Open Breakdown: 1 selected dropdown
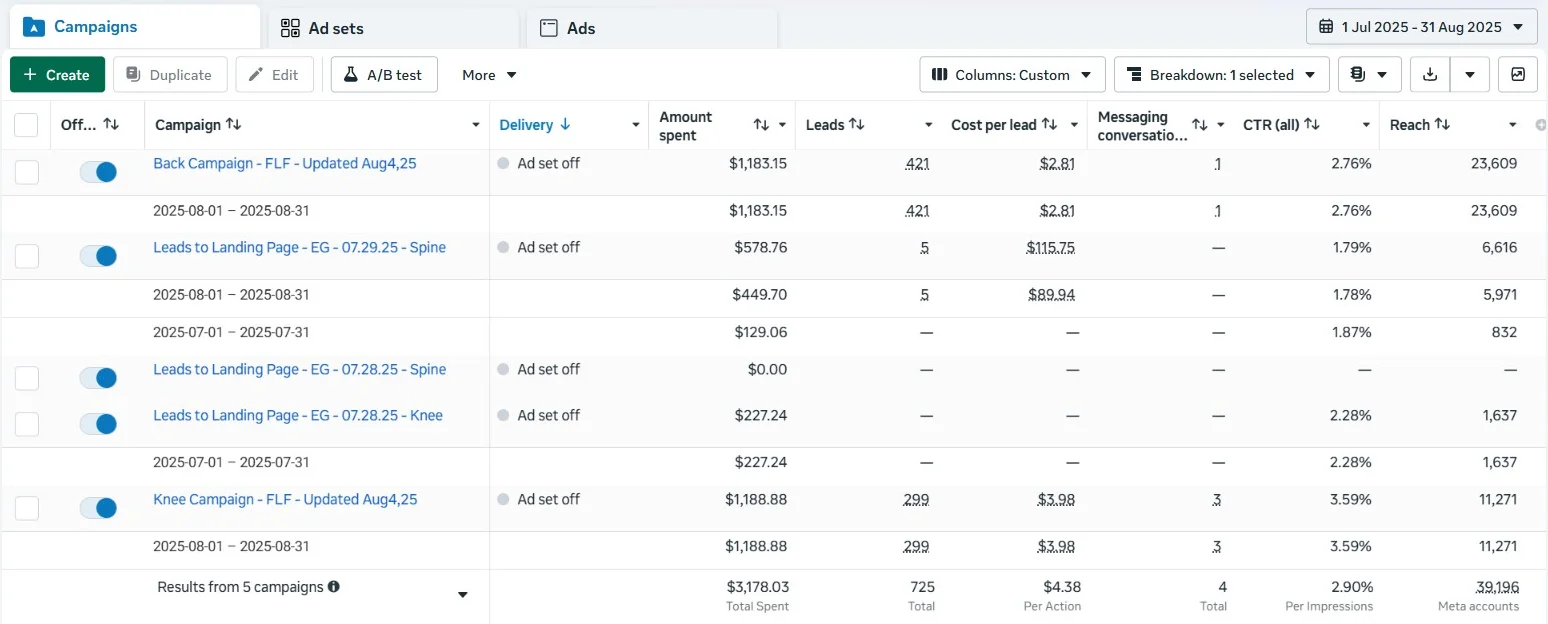This screenshot has height=624, width=1548. tap(1222, 75)
